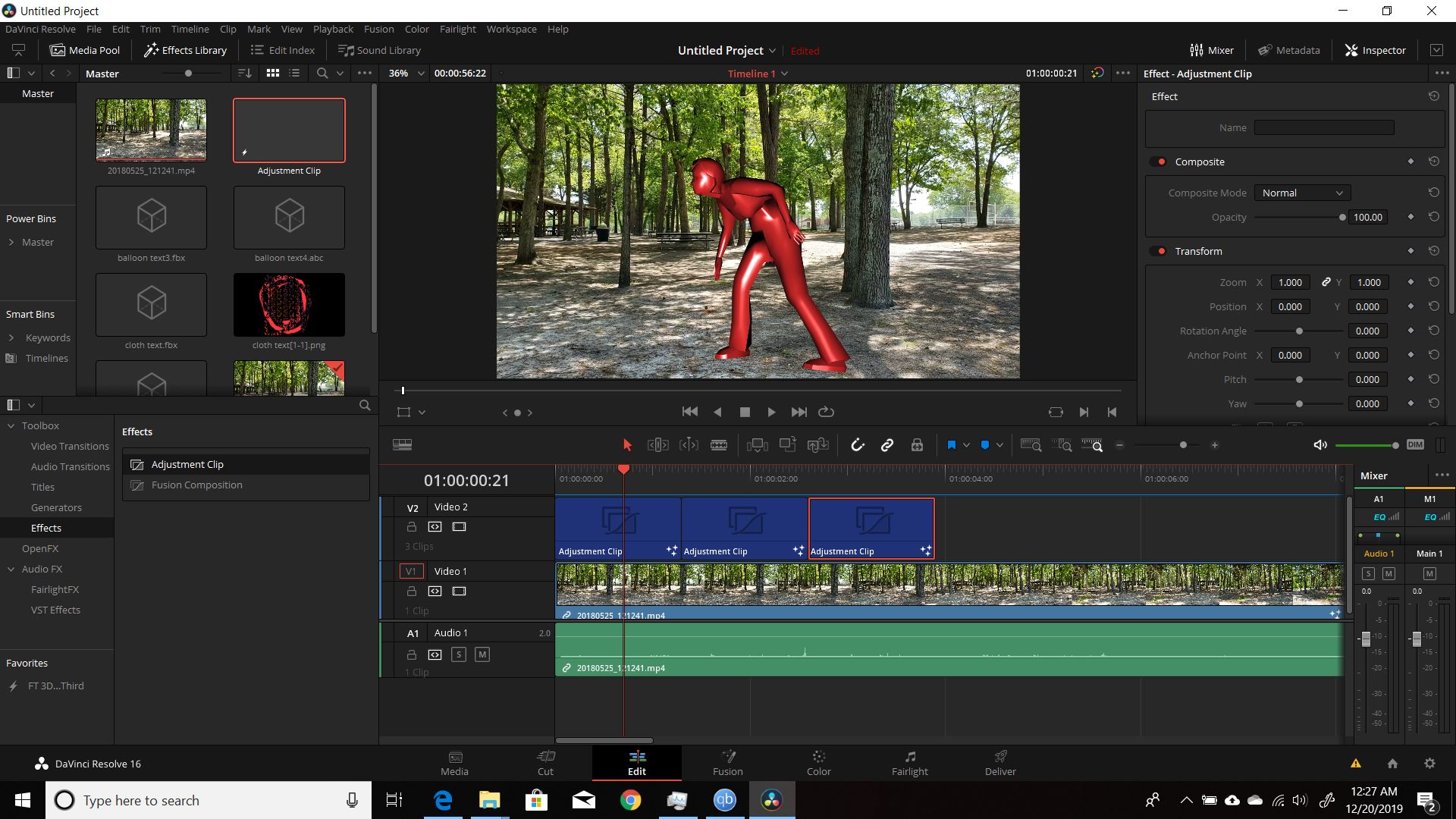The height and width of the screenshot is (819, 1456).
Task: Show the Mixer panel
Action: tap(1212, 50)
